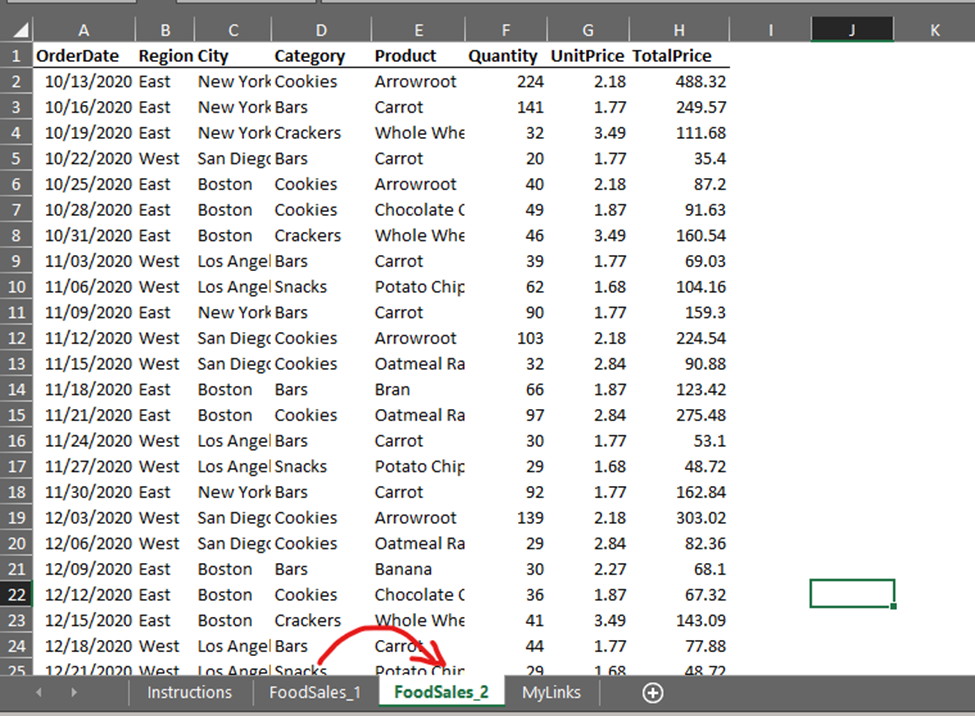Image resolution: width=975 pixels, height=716 pixels.
Task: Select row 1 using its row number
Action: click(x=16, y=56)
